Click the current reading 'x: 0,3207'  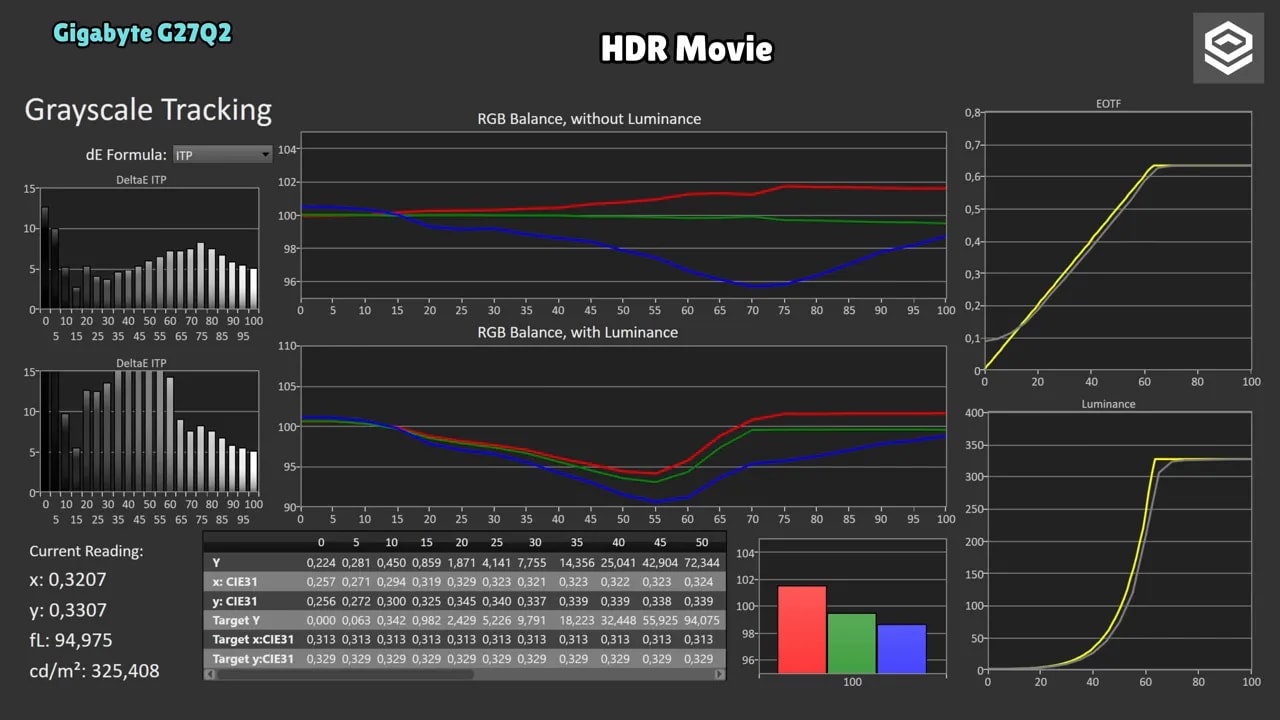pos(68,580)
